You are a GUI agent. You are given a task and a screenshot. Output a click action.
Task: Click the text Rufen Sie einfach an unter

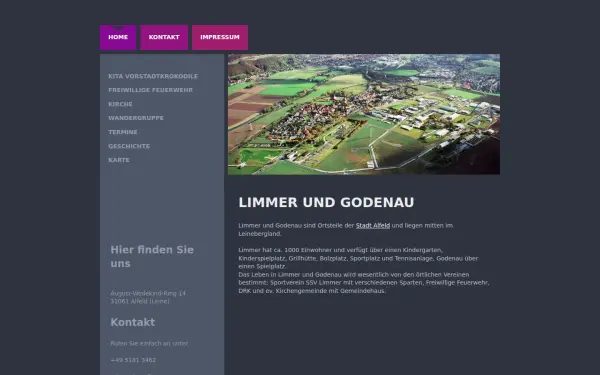click(149, 344)
